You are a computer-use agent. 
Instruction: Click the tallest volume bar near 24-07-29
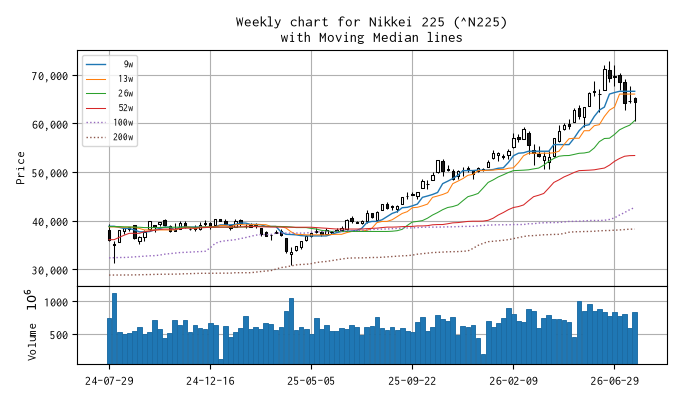pyautogui.click(x=114, y=328)
